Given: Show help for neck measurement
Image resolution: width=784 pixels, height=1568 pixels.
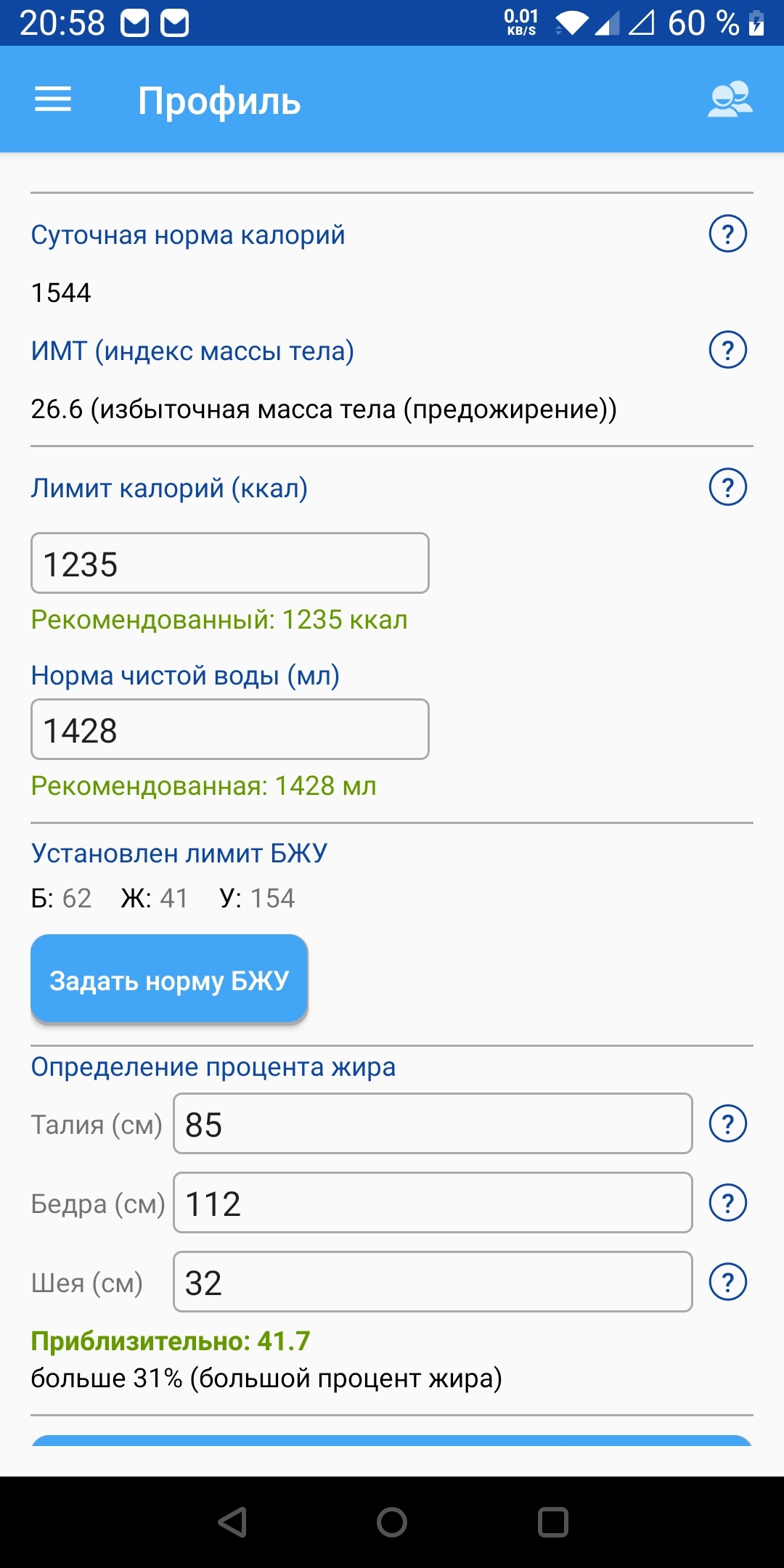Looking at the screenshot, I should coord(727,1282).
